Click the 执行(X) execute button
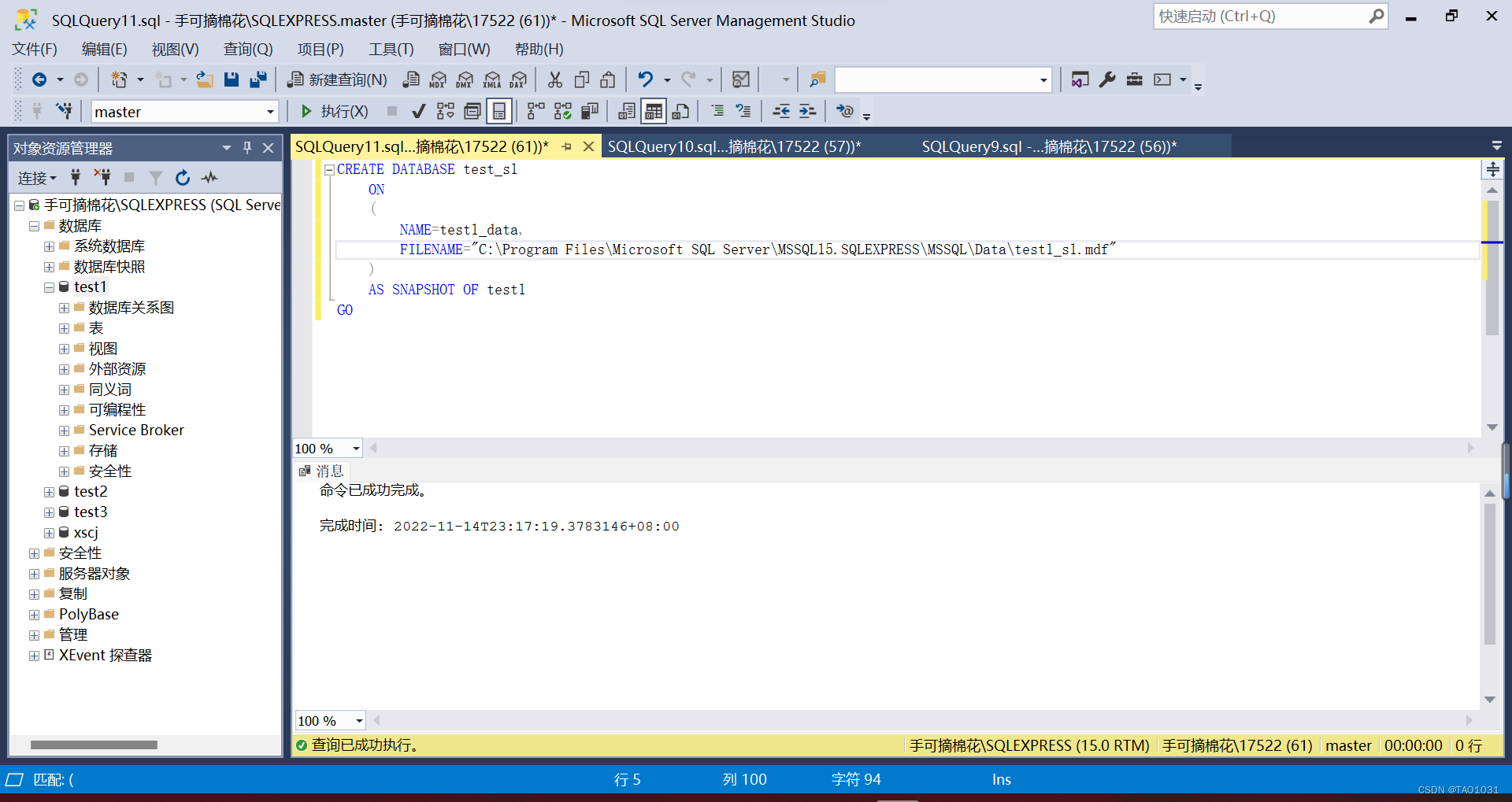Image resolution: width=1512 pixels, height=802 pixels. [x=335, y=111]
